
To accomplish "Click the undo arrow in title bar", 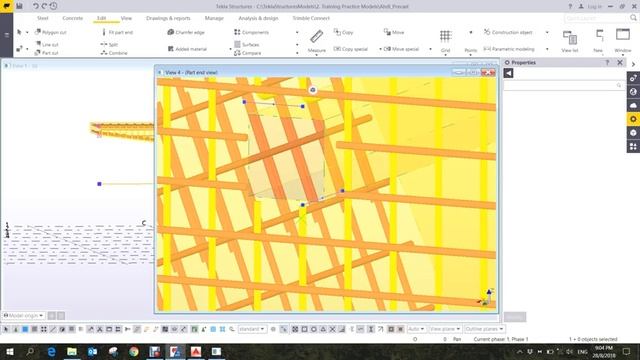I will [36, 6].
